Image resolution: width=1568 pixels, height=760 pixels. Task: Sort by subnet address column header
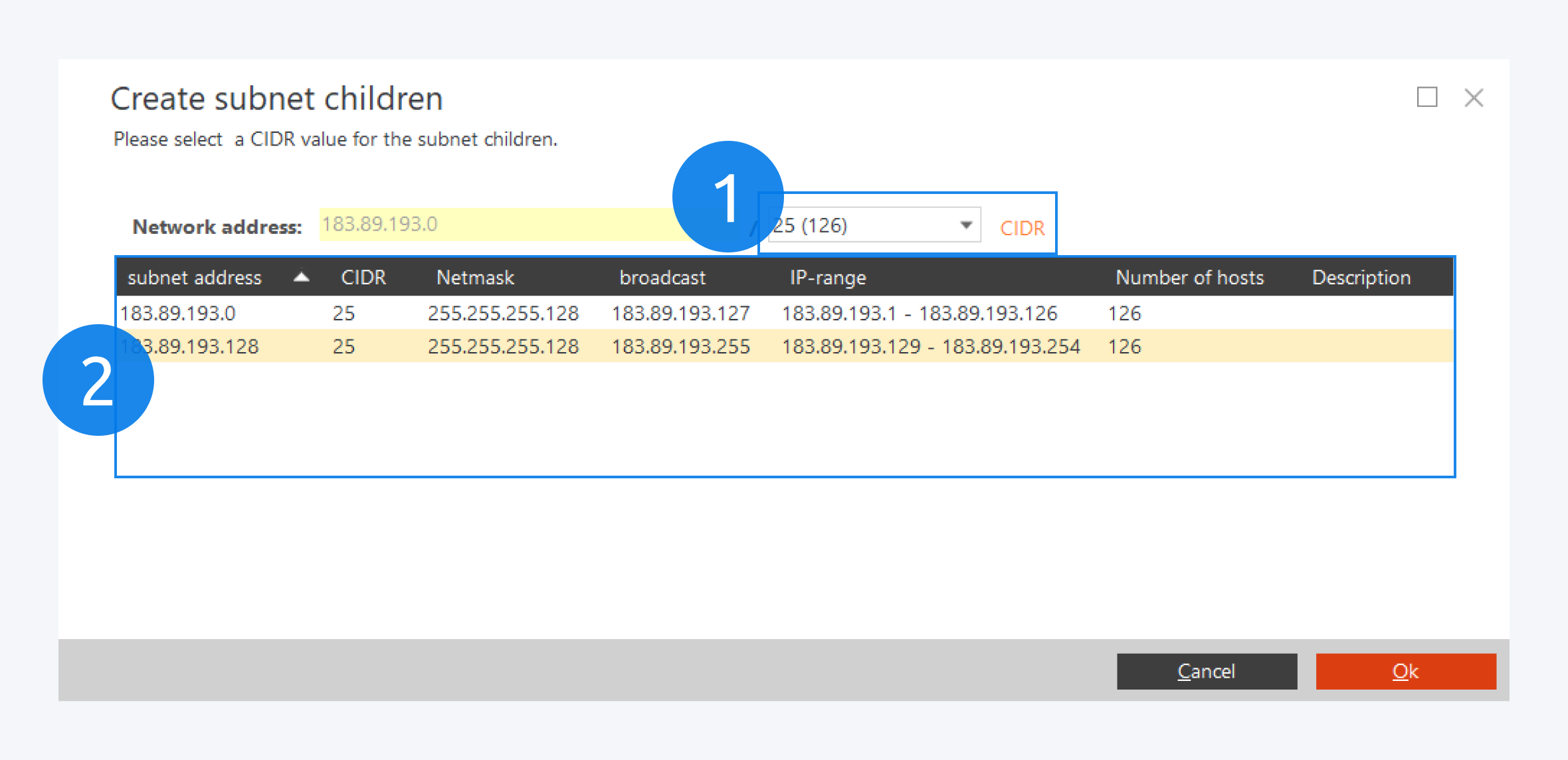click(195, 277)
